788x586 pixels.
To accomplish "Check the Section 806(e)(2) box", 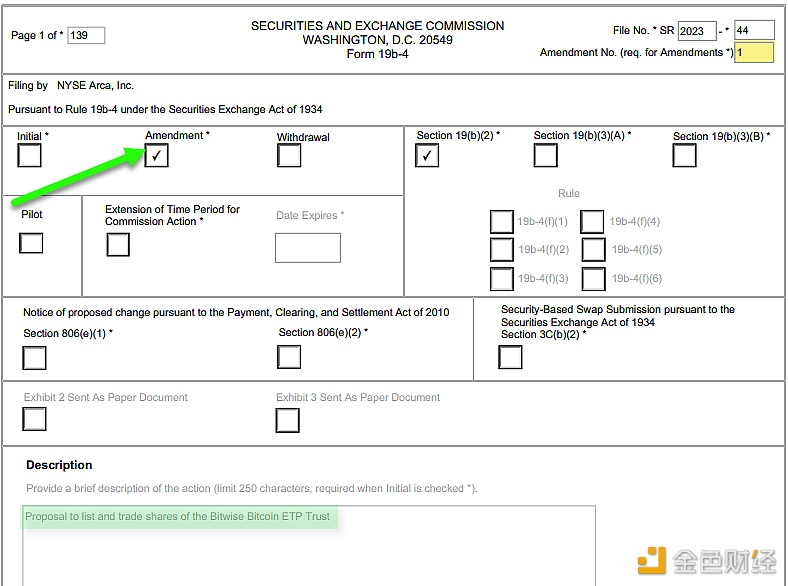I will [289, 357].
